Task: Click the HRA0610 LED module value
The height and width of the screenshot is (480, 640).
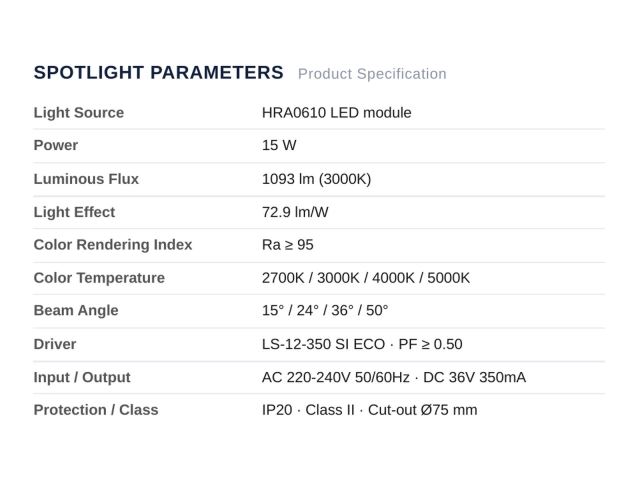Action: [336, 113]
